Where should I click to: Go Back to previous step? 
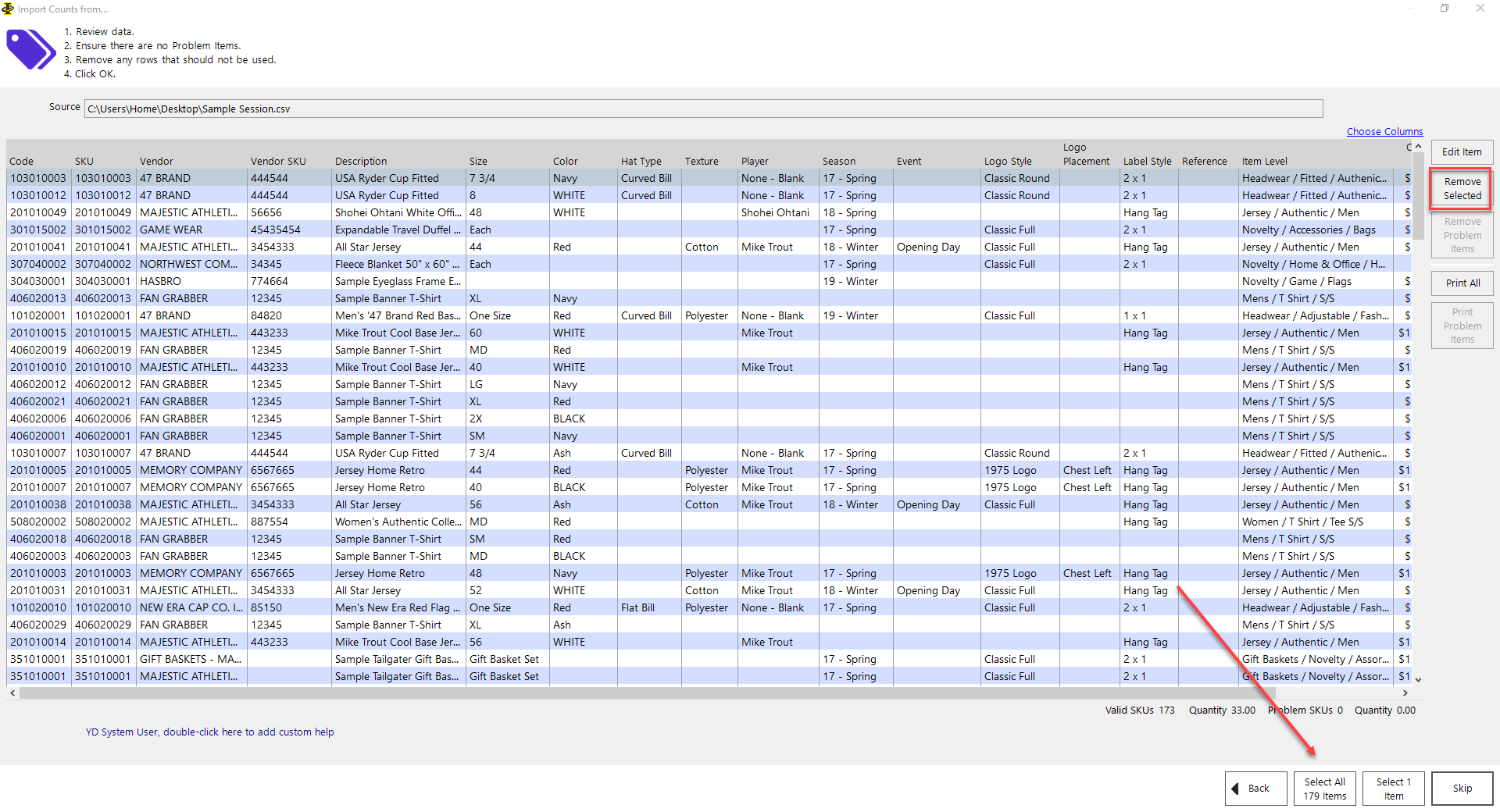tap(1255, 789)
